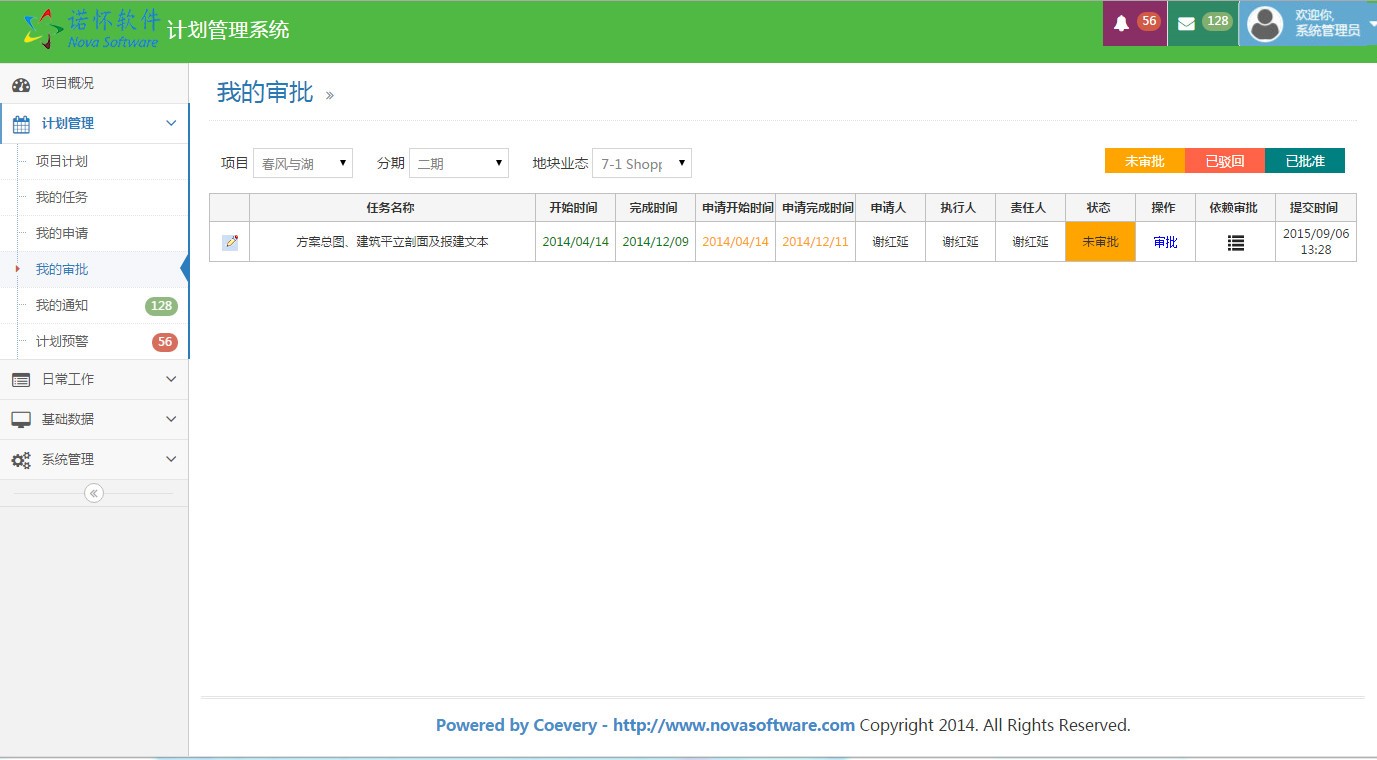1377x760 pixels.
Task: Filter by 已驳回 status button
Action: tap(1224, 161)
